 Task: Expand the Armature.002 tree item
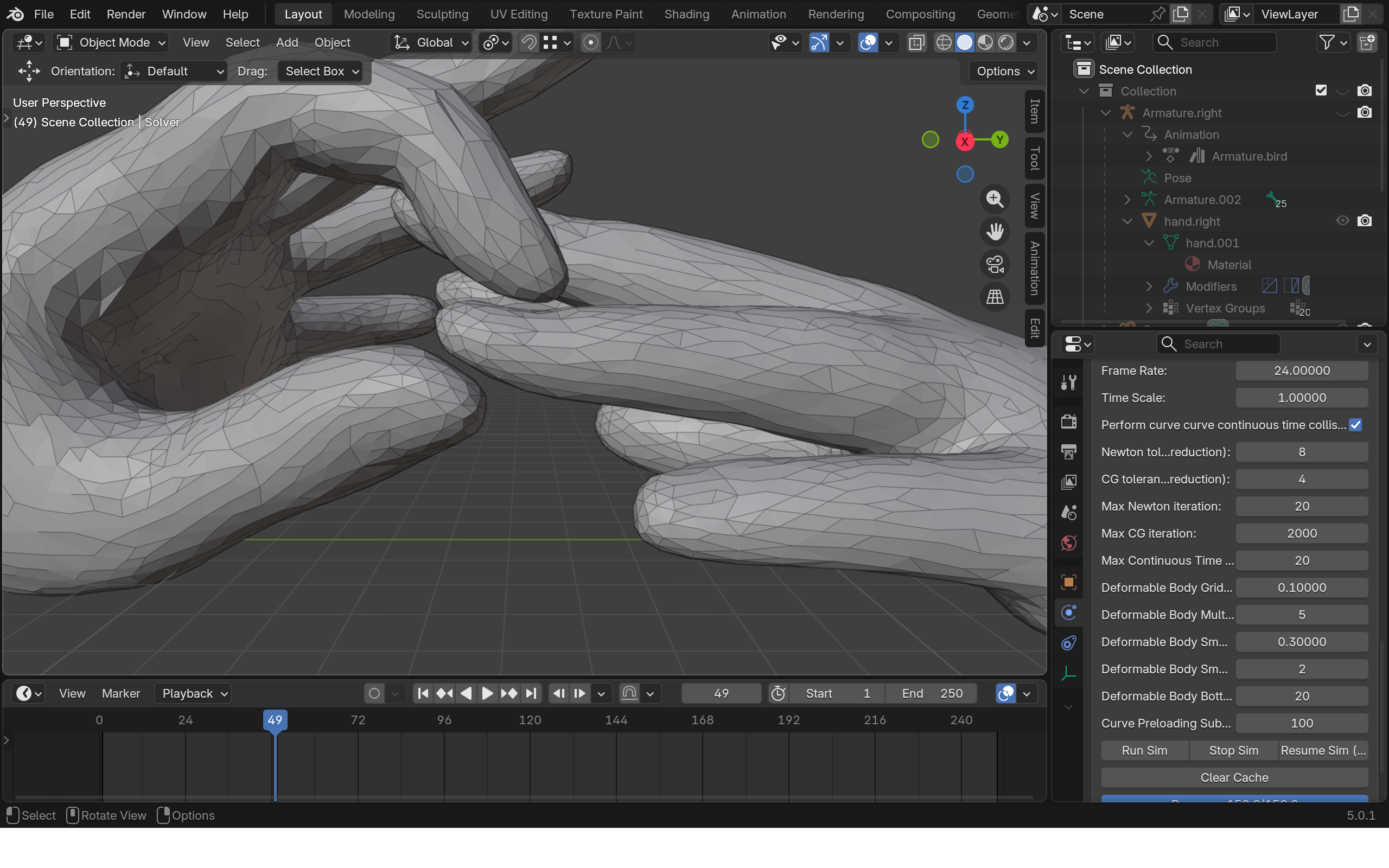click(1127, 200)
